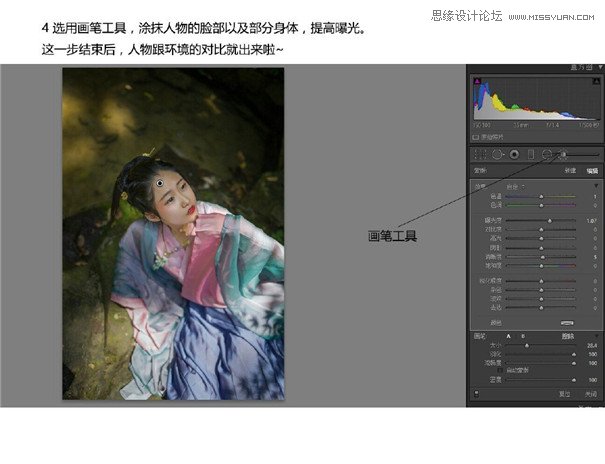605x464 pixels.
Task: Click the 曝光度 exposure slider handle
Action: point(549,221)
